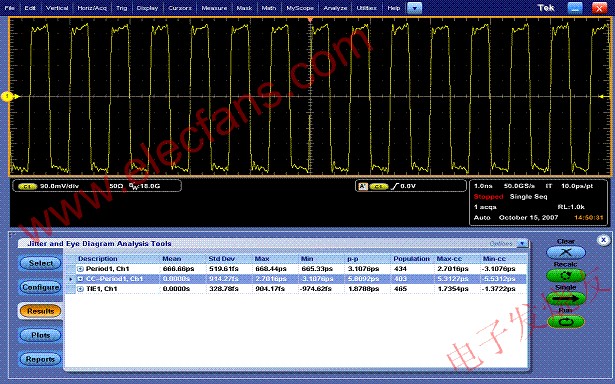
Task: Open the Utilities menu
Action: pos(367,8)
